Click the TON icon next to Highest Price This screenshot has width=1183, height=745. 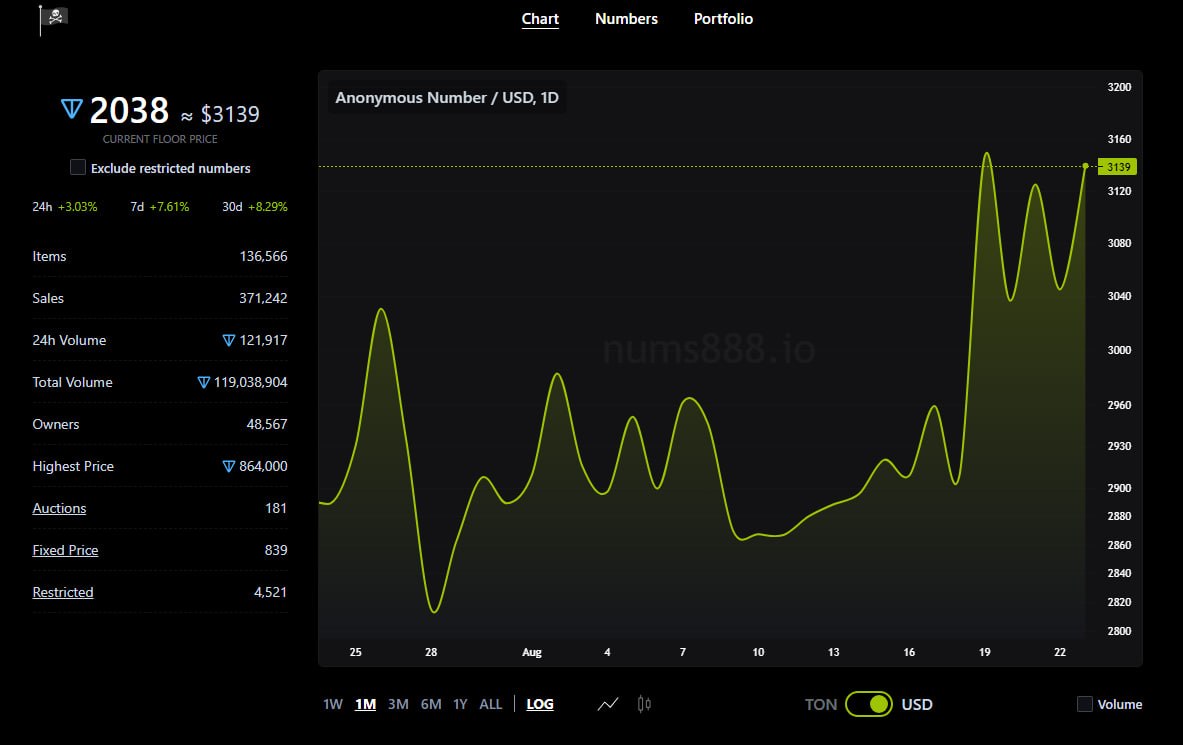[x=229, y=466]
